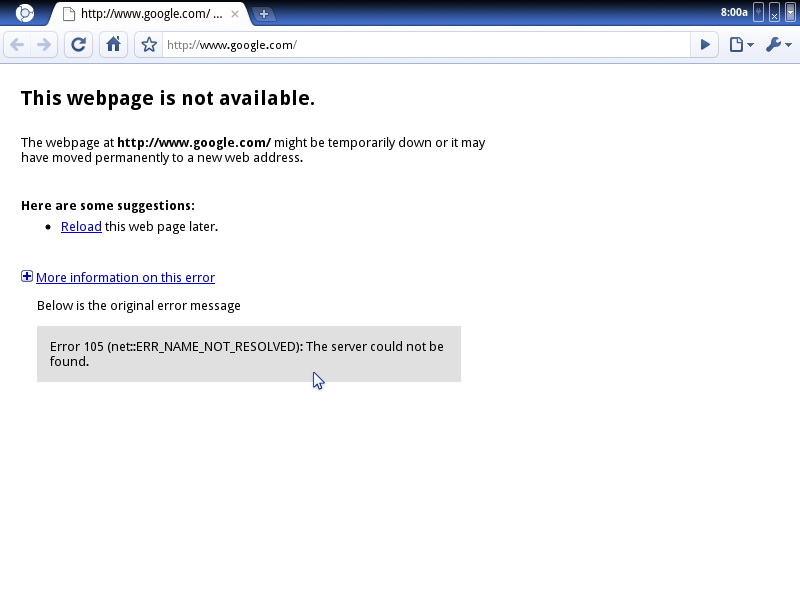Close the google.com tab
This screenshot has width=800, height=600.
(x=235, y=14)
